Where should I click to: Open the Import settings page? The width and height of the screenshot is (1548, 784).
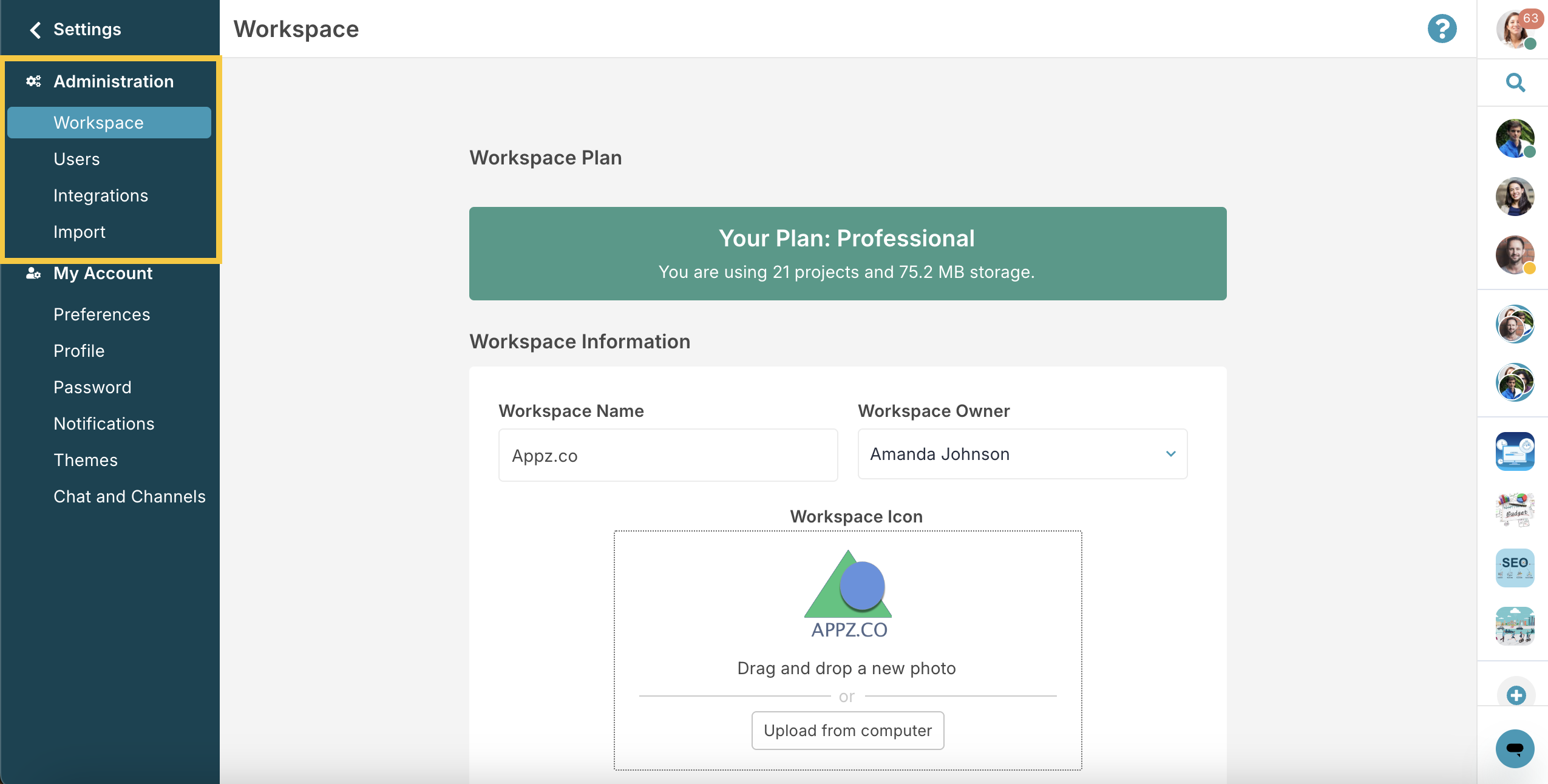80,232
